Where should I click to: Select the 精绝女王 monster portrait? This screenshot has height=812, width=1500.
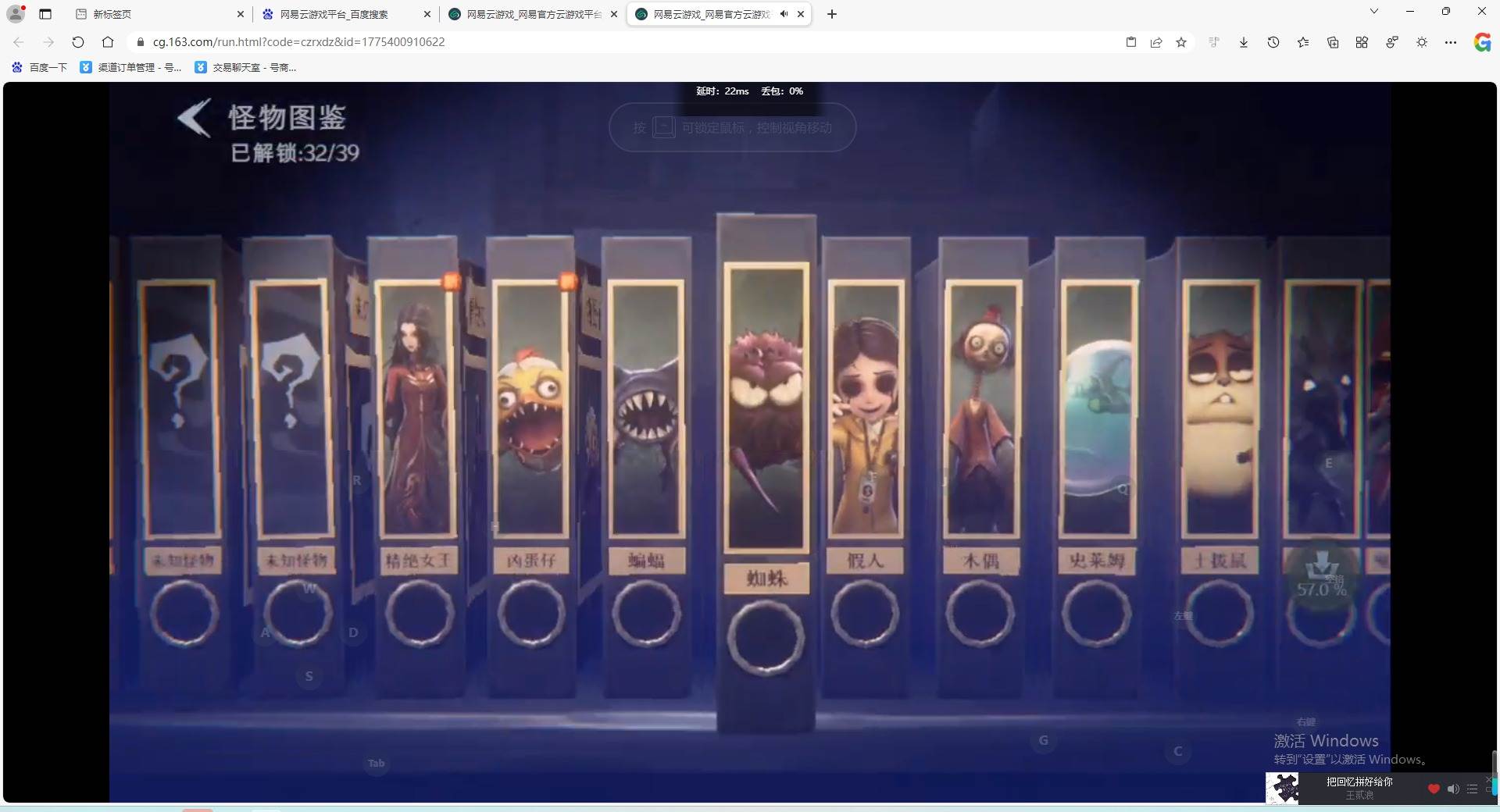[415, 408]
